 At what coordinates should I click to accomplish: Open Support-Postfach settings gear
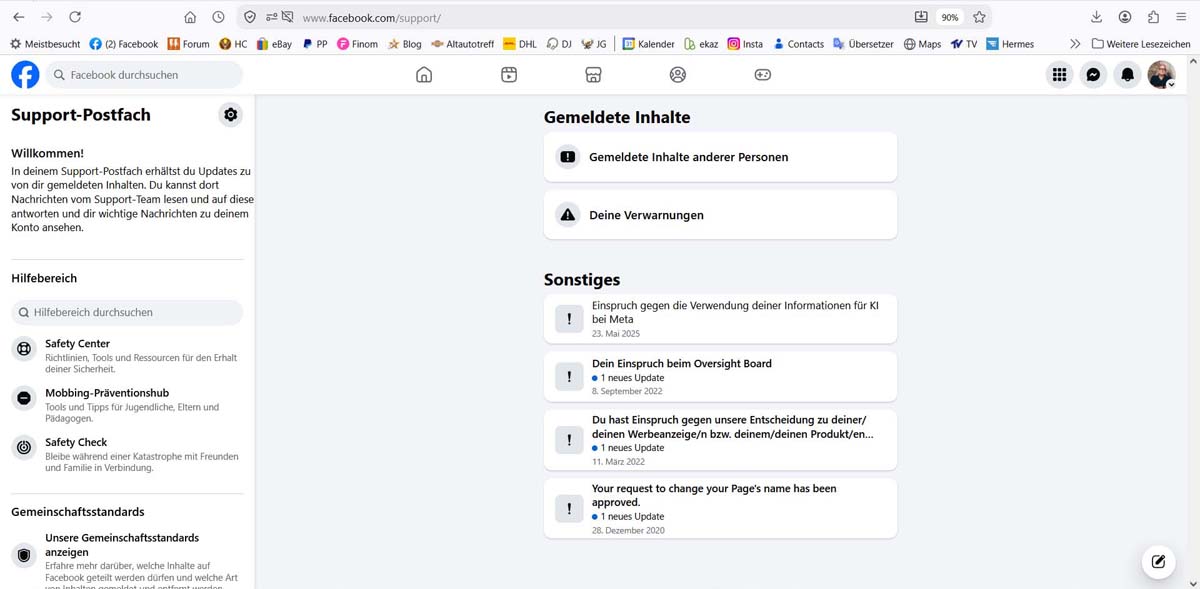point(231,115)
